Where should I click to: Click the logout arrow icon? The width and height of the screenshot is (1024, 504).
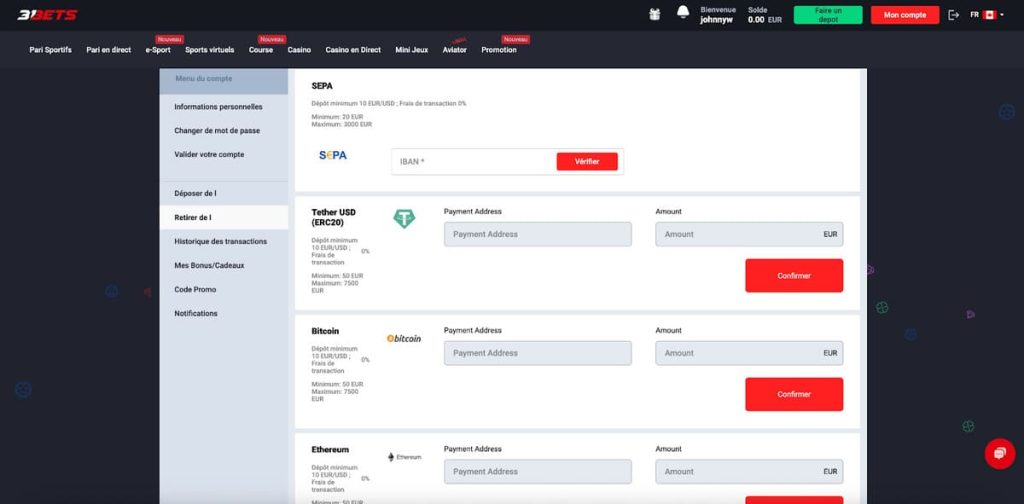click(x=953, y=14)
